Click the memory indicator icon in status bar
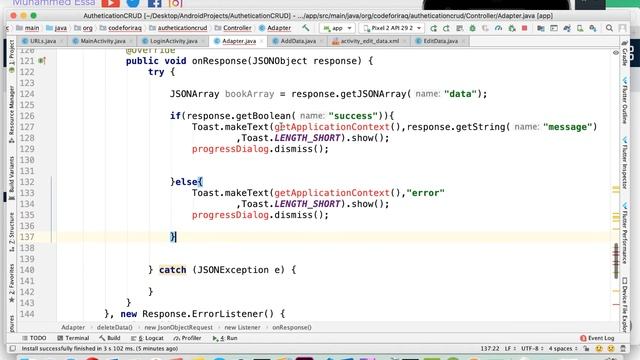 point(623,349)
